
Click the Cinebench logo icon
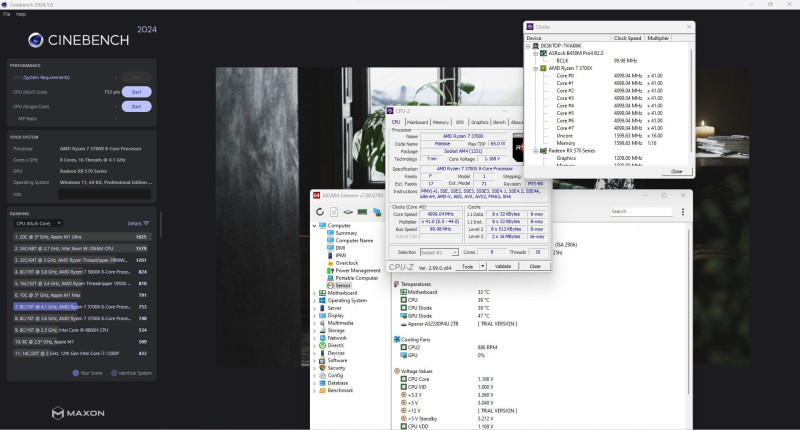pos(36,40)
